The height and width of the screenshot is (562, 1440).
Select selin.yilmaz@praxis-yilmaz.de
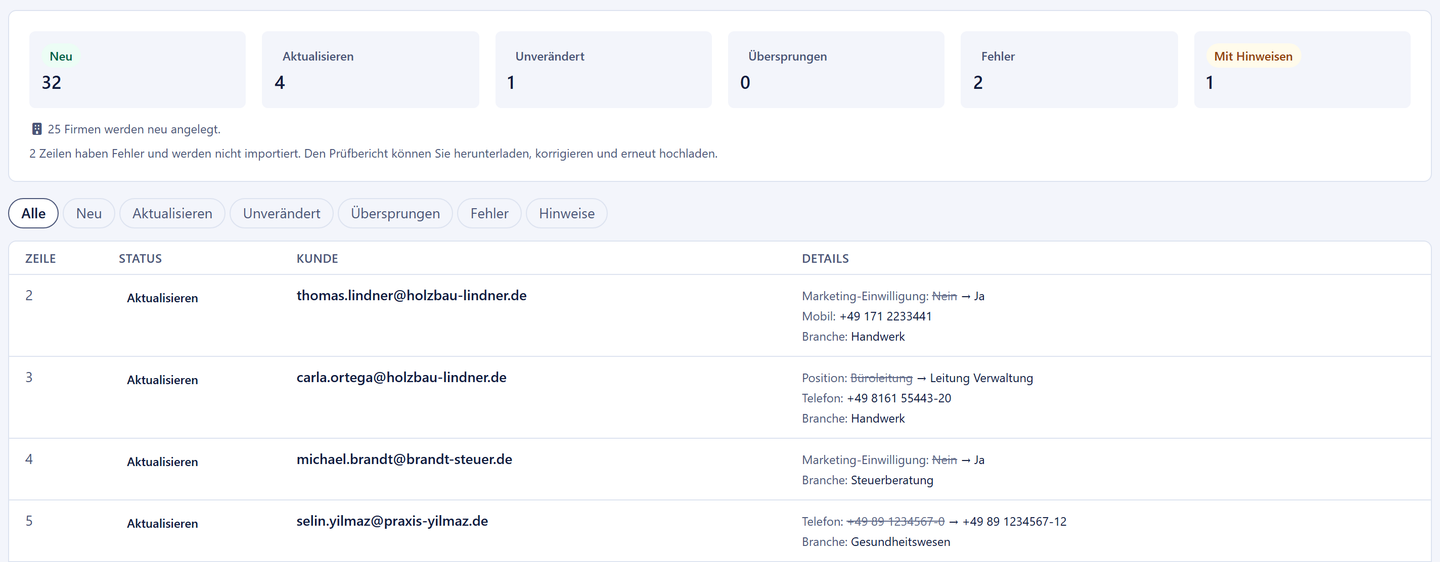coord(392,521)
